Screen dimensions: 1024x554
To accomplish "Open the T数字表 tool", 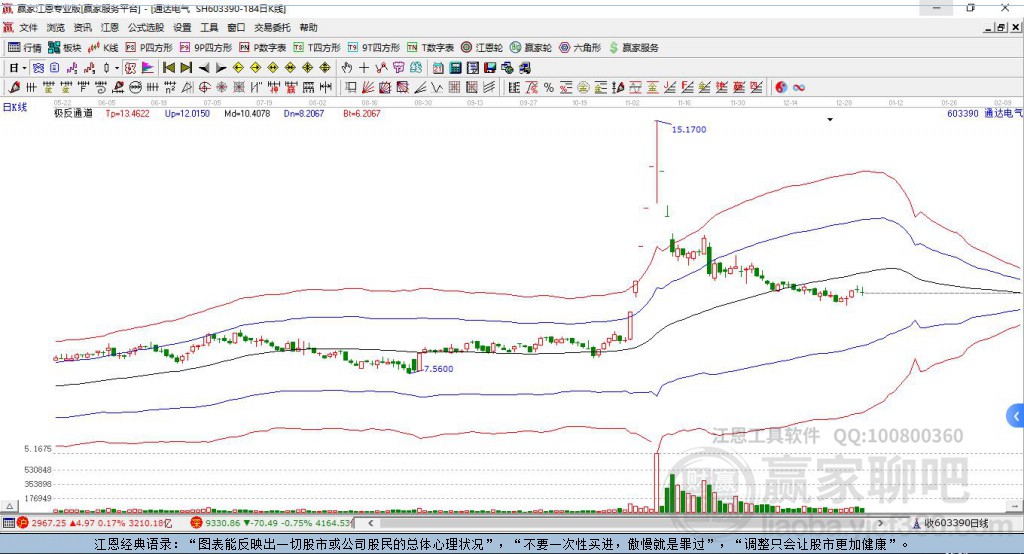I will point(430,48).
